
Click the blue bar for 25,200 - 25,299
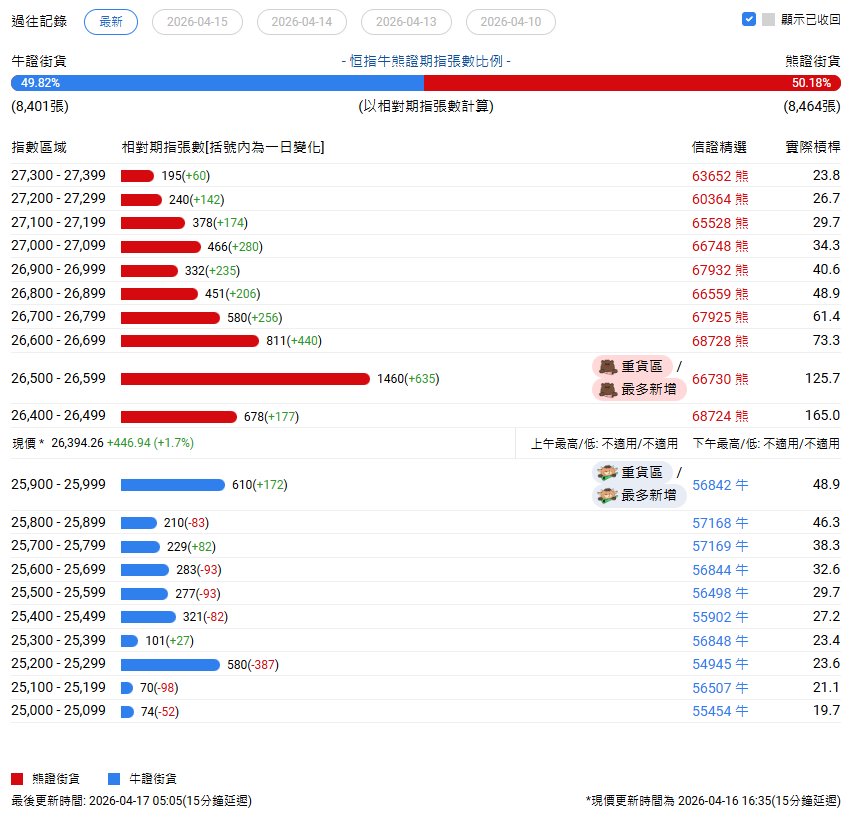170,665
